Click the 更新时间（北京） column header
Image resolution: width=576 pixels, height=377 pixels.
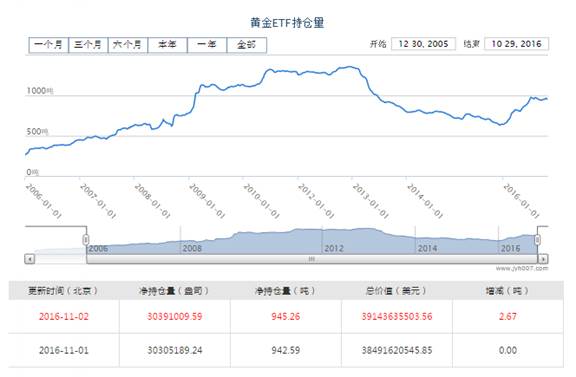(x=64, y=291)
